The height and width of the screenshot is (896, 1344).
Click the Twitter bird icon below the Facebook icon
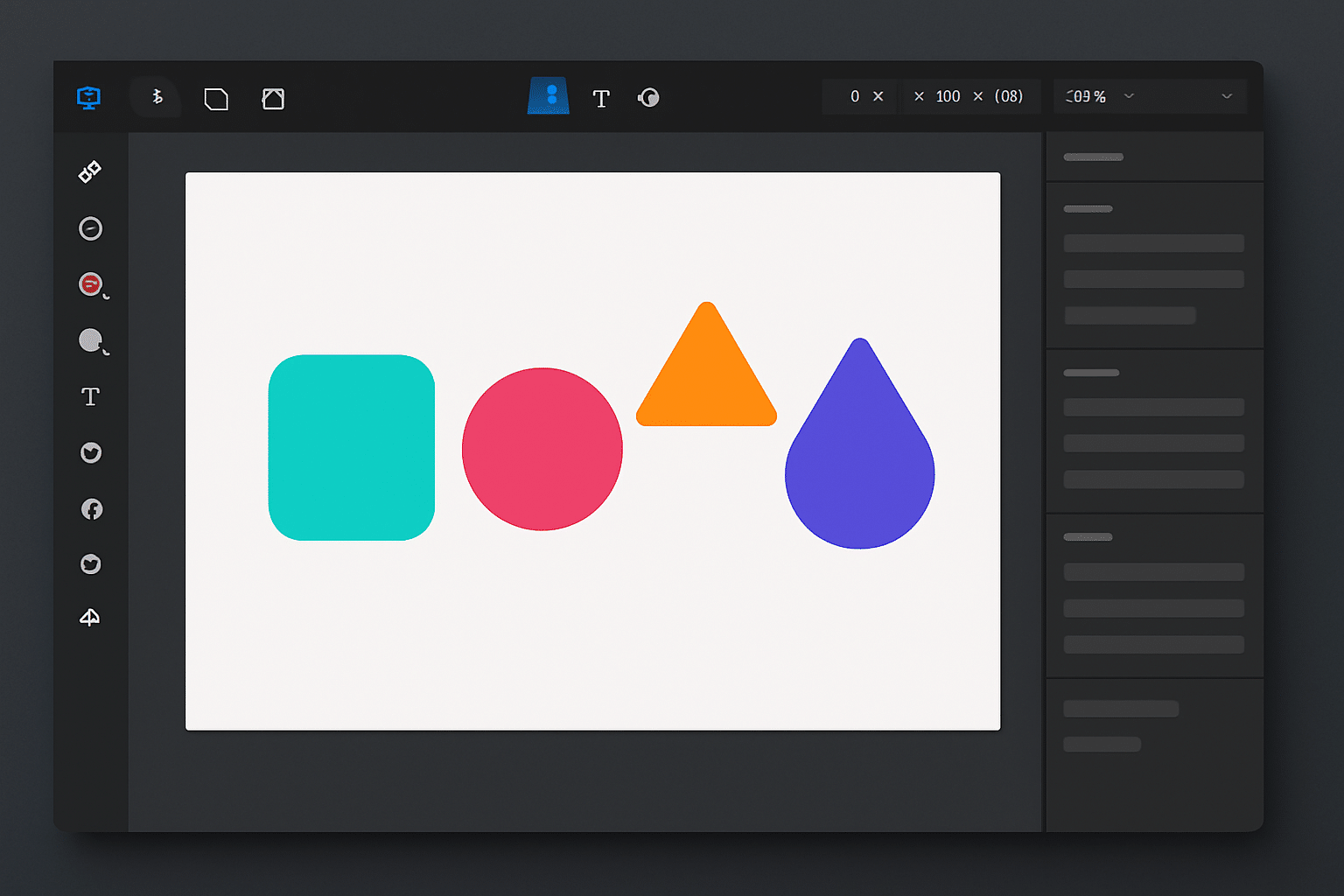pos(91,564)
